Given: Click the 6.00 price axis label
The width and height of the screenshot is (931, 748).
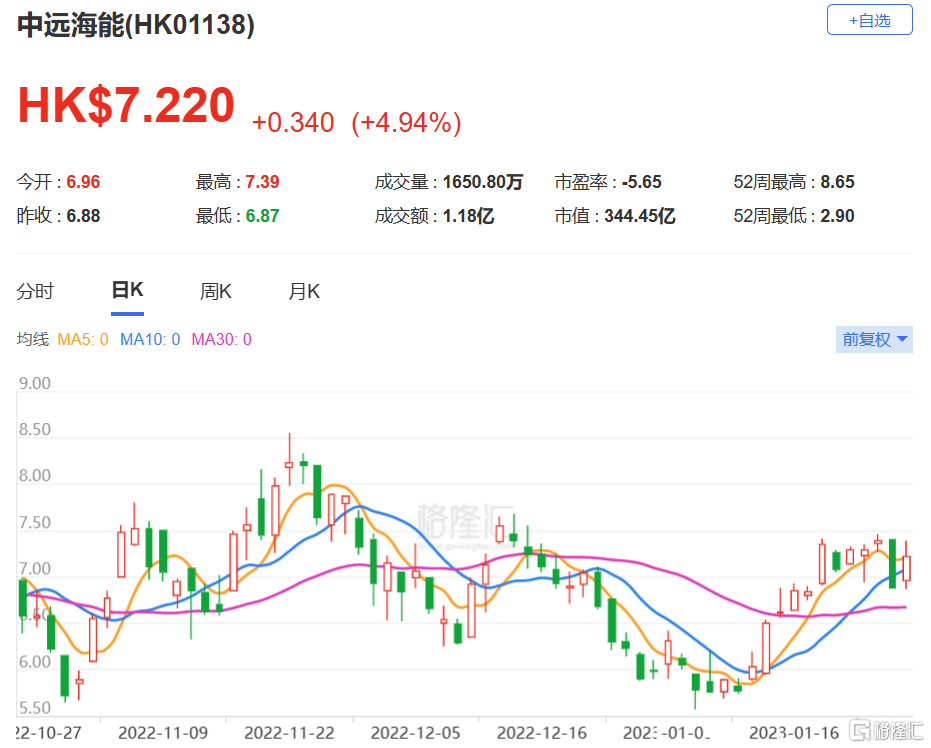Looking at the screenshot, I should click(x=35, y=662).
